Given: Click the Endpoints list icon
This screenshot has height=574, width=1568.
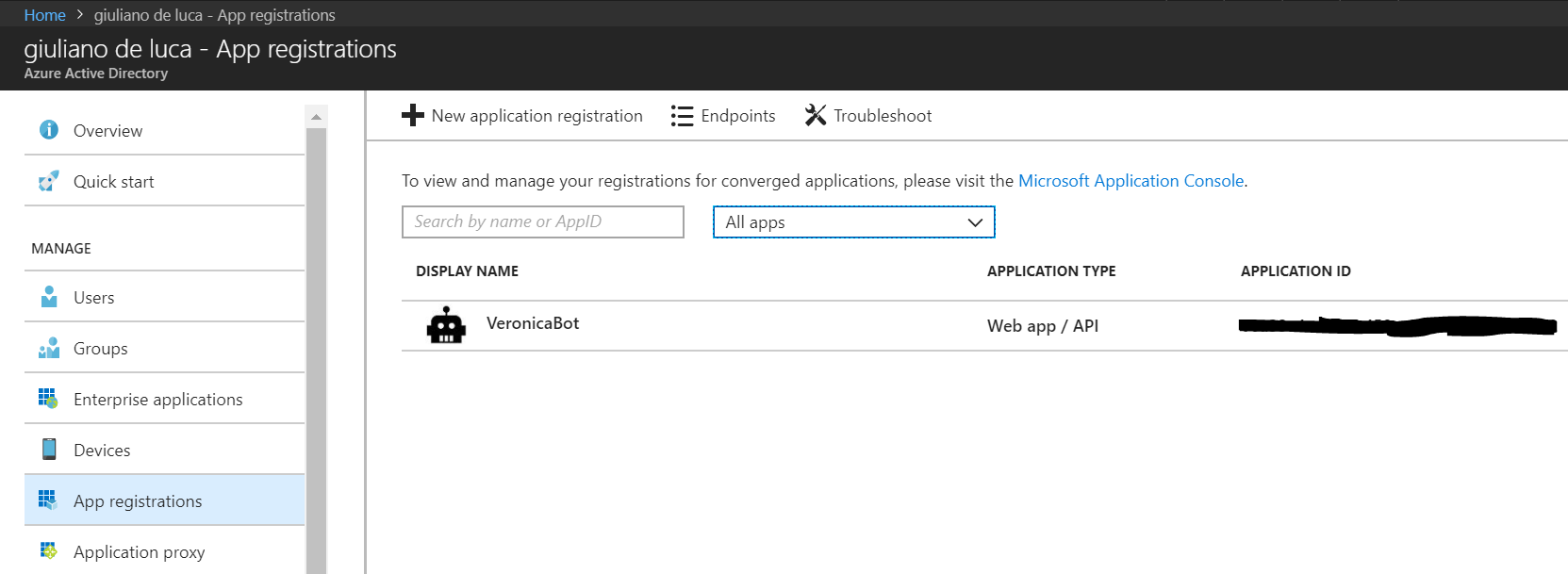Looking at the screenshot, I should pyautogui.click(x=682, y=116).
